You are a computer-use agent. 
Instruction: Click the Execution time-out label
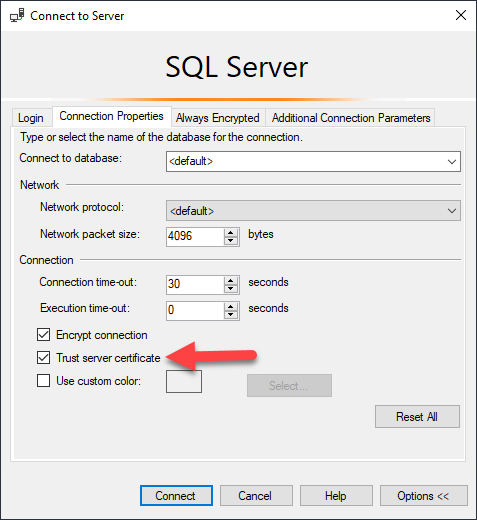tap(85, 308)
